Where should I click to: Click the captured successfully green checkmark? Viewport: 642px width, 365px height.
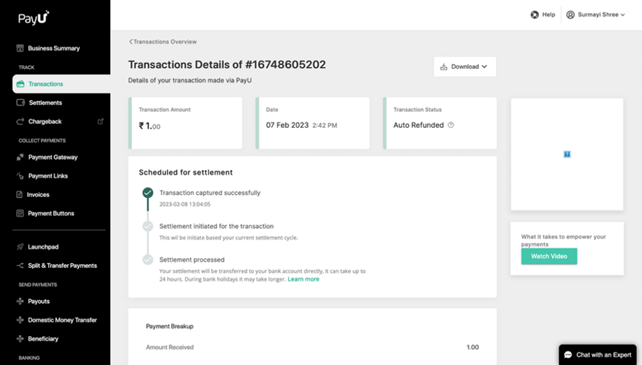click(x=148, y=193)
